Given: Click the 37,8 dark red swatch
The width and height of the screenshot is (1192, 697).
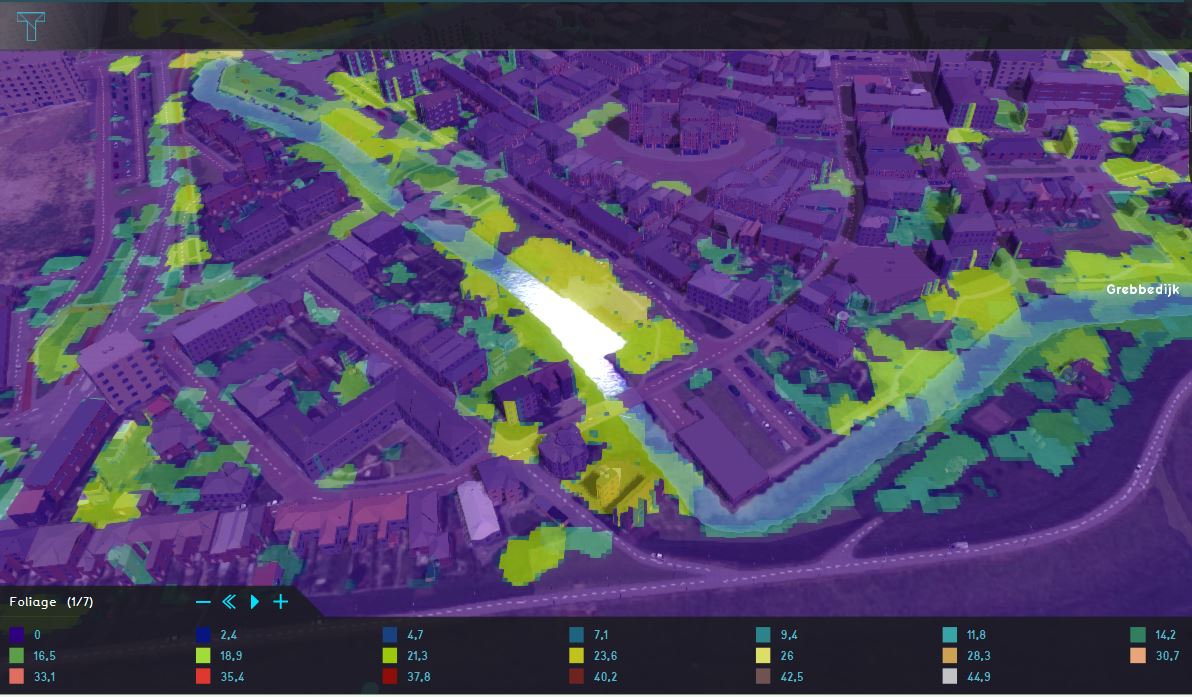Looking at the screenshot, I should point(390,677).
